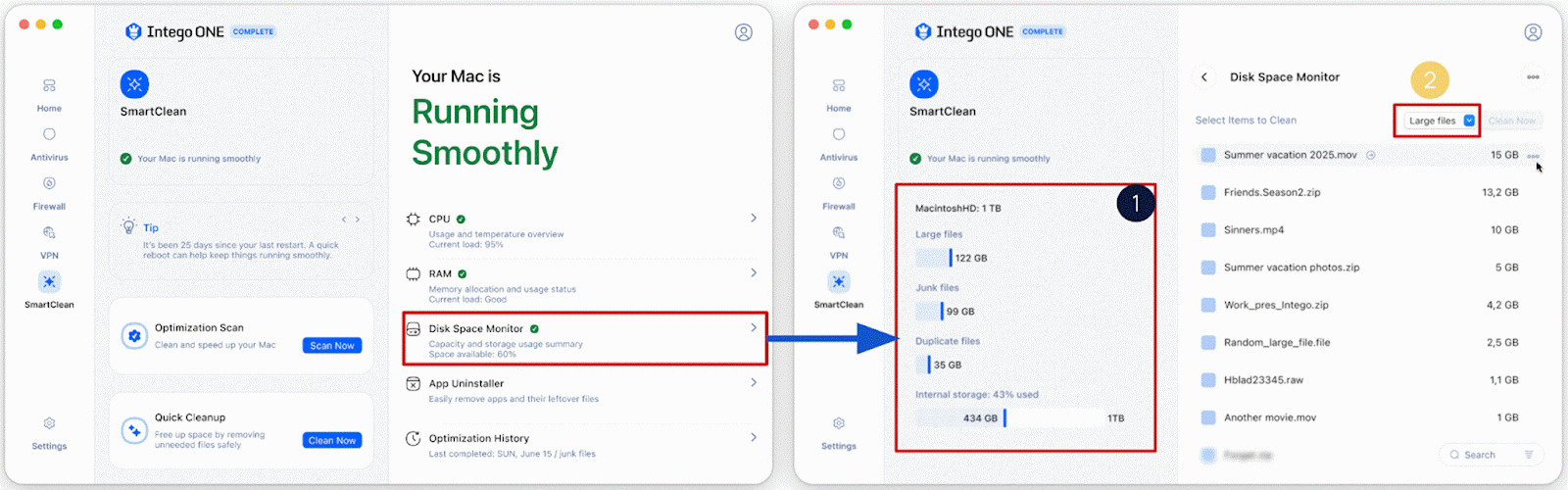Check the Hblad23345.raw checkbox
Viewport: 1568px width, 490px height.
click(x=1208, y=380)
